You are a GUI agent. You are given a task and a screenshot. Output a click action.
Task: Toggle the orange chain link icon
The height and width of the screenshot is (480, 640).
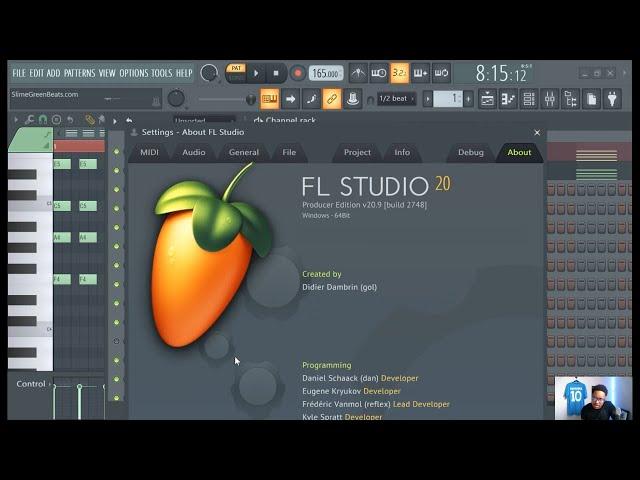[332, 99]
